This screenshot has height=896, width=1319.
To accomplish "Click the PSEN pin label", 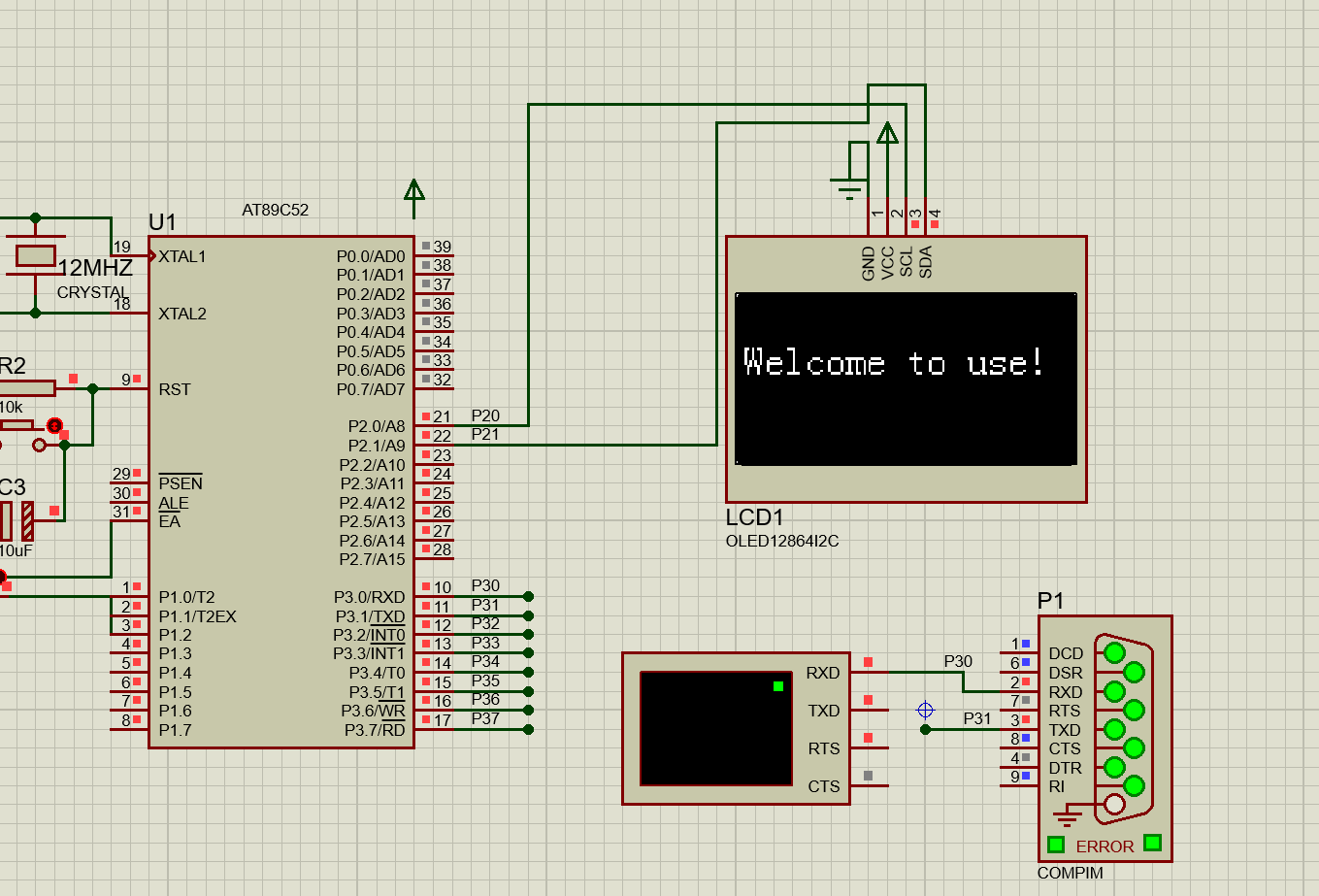I will coord(181,483).
